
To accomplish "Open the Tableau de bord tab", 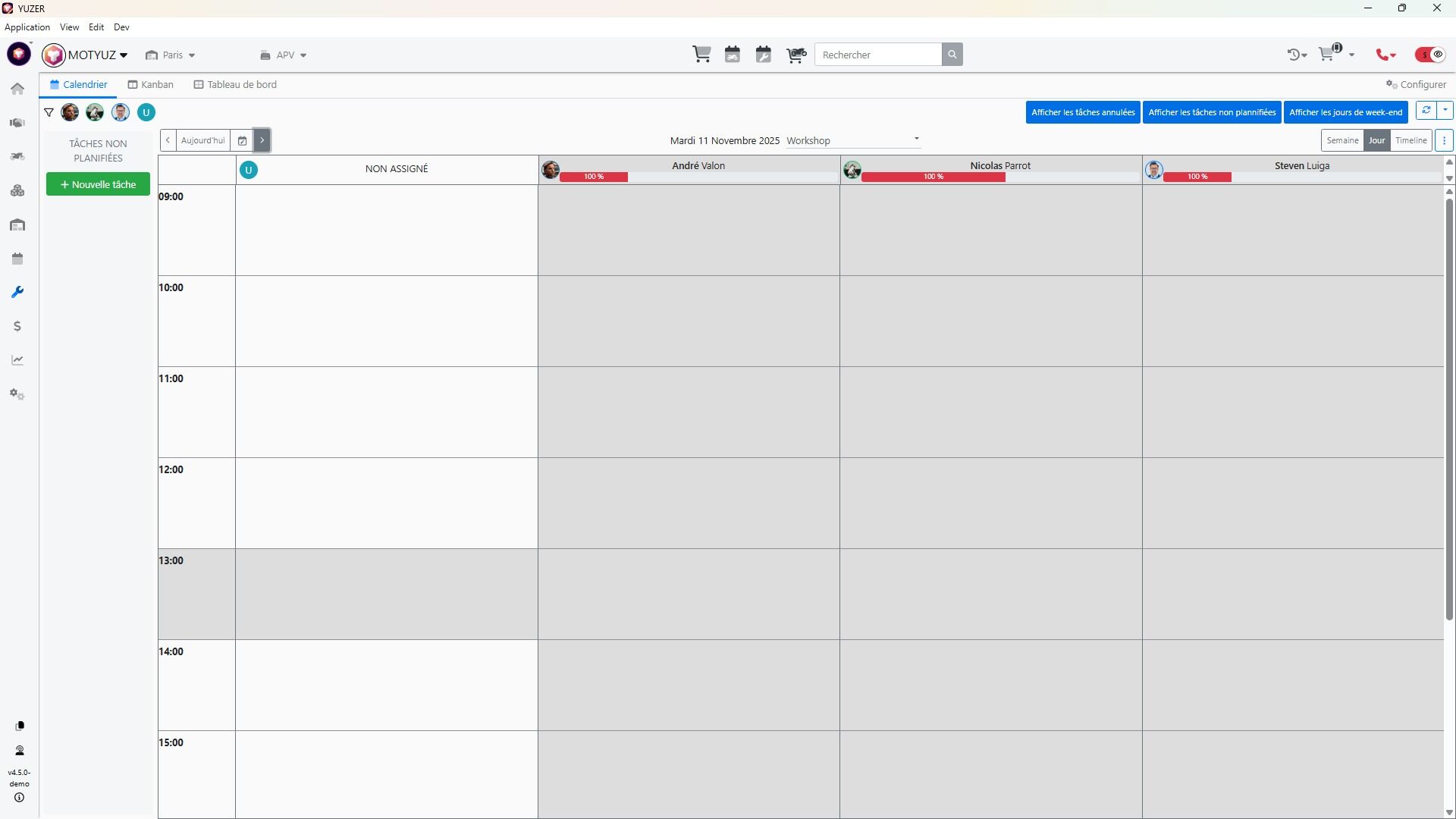I will 236,85.
